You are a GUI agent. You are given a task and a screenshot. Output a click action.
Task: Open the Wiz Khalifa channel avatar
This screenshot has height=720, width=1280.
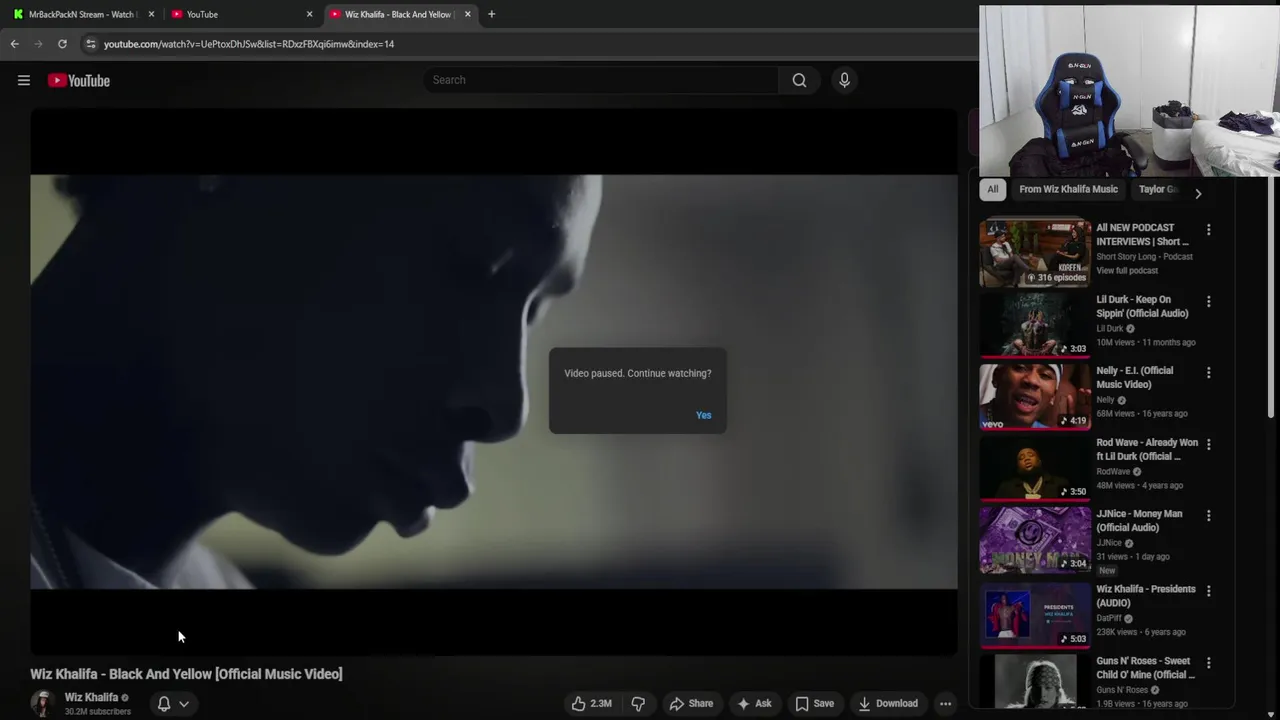click(42, 703)
